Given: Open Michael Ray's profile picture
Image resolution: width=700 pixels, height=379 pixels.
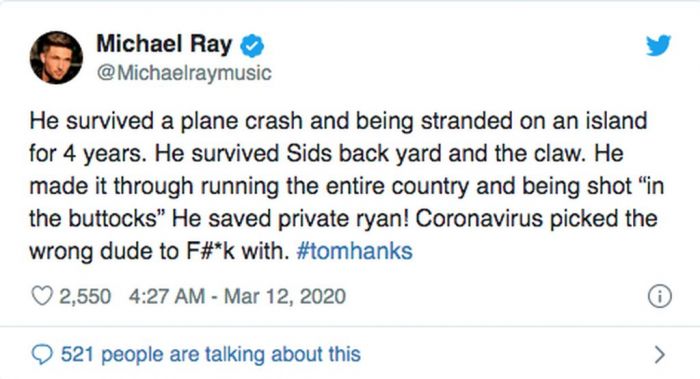Looking at the screenshot, I should tap(56, 58).
